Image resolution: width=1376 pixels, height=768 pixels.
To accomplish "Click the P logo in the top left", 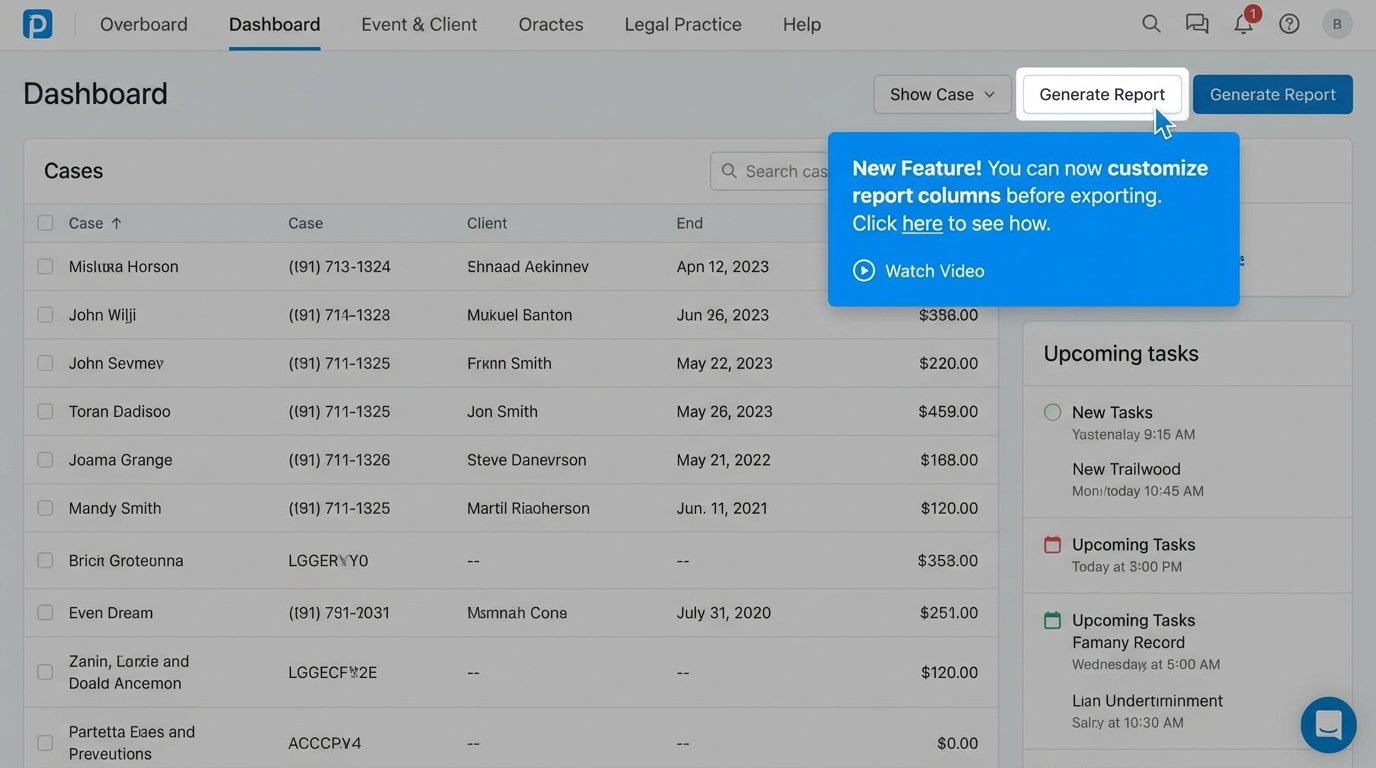I will (x=37, y=23).
